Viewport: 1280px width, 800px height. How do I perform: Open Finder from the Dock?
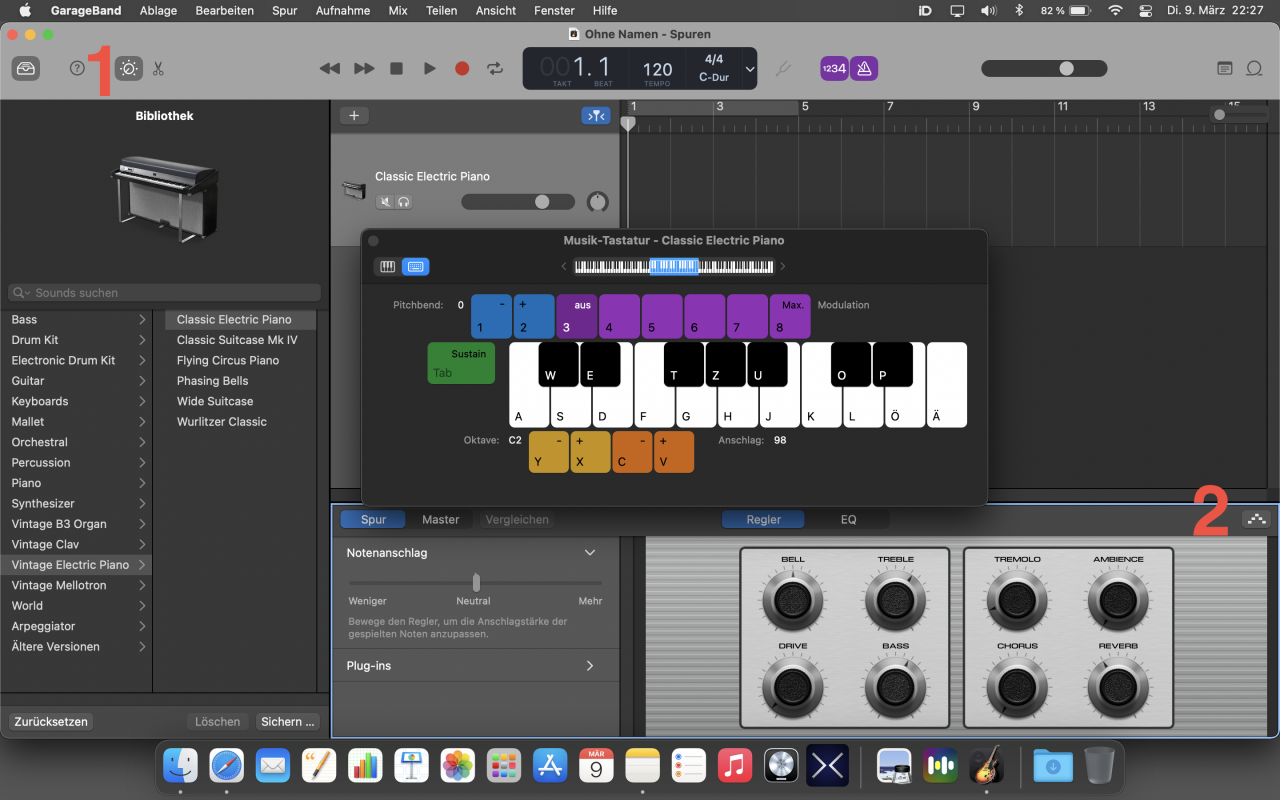pyautogui.click(x=181, y=766)
